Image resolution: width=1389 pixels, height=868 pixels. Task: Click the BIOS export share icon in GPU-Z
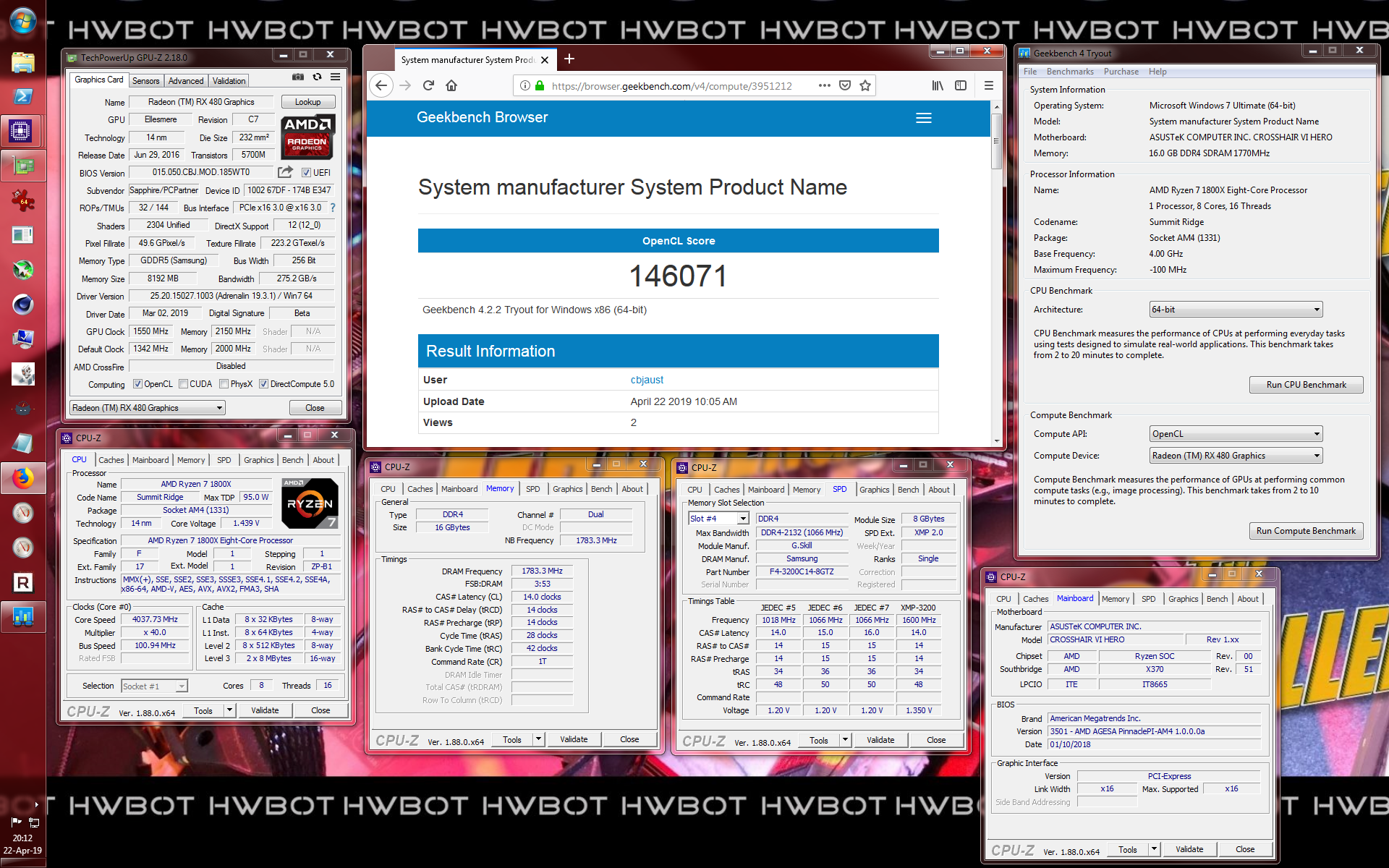click(285, 172)
